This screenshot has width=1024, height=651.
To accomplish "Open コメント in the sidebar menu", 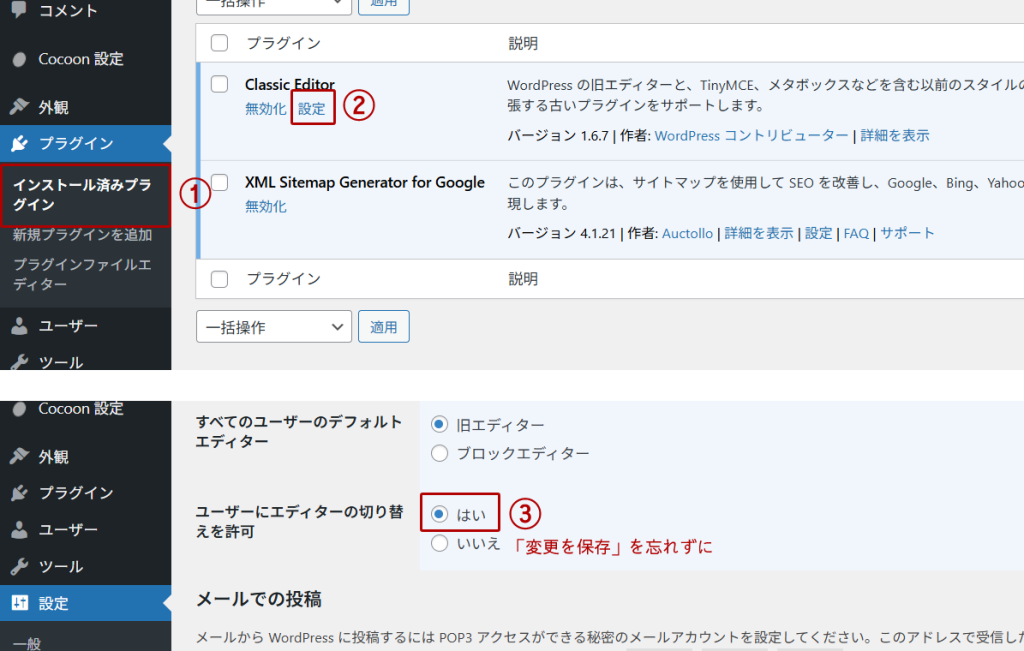I will click(68, 10).
